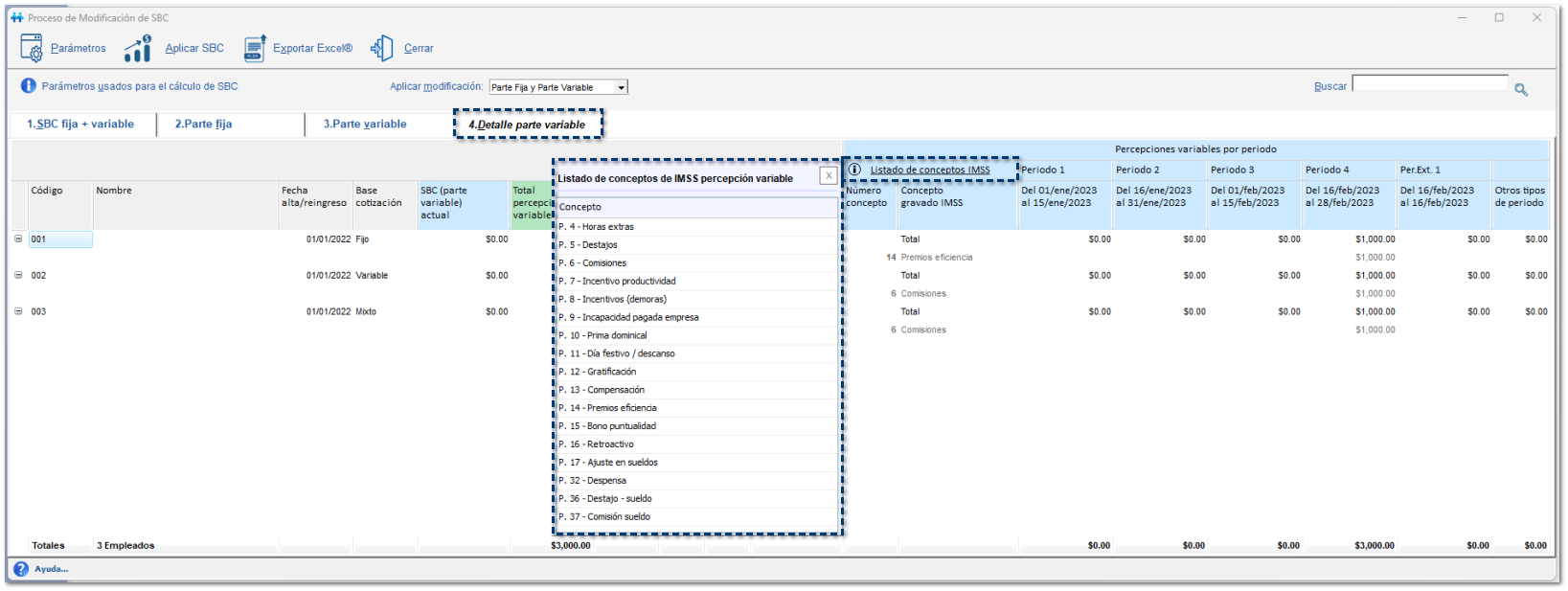
Task: Click the Cerrar door icon
Action: click(x=382, y=48)
